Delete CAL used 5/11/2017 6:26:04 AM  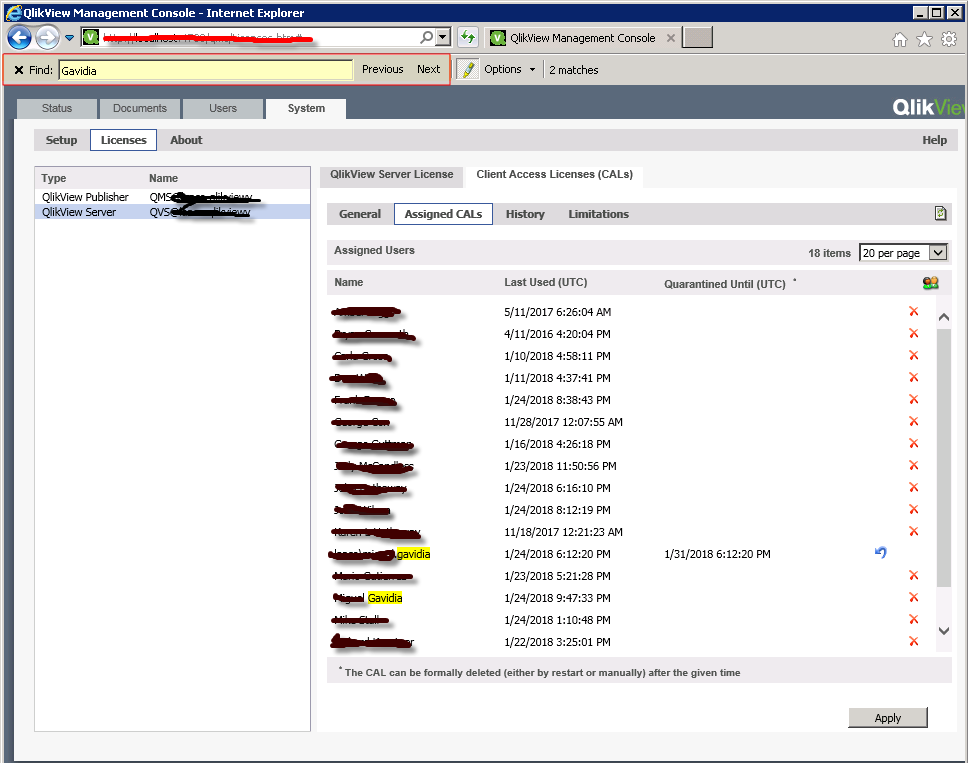[914, 312]
